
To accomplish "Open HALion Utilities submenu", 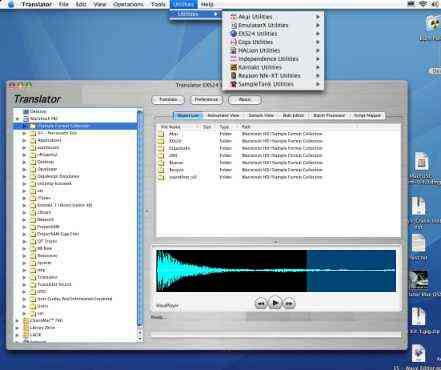I will tap(273, 50).
